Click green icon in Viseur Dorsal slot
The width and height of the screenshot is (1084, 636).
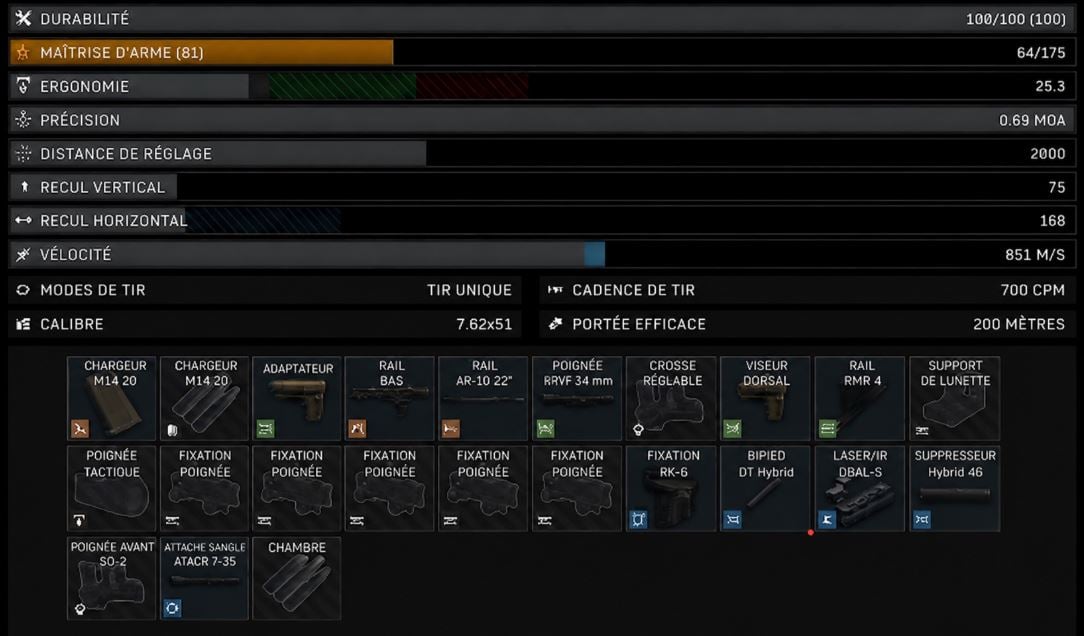click(733, 429)
